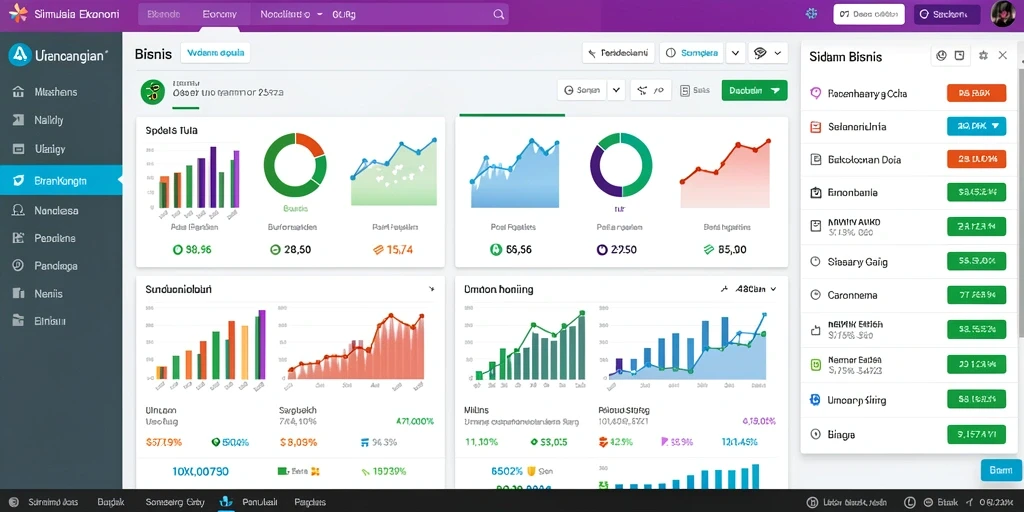
Task: Open the blue Selanoriulnia value dropdown
Action: click(x=976, y=126)
